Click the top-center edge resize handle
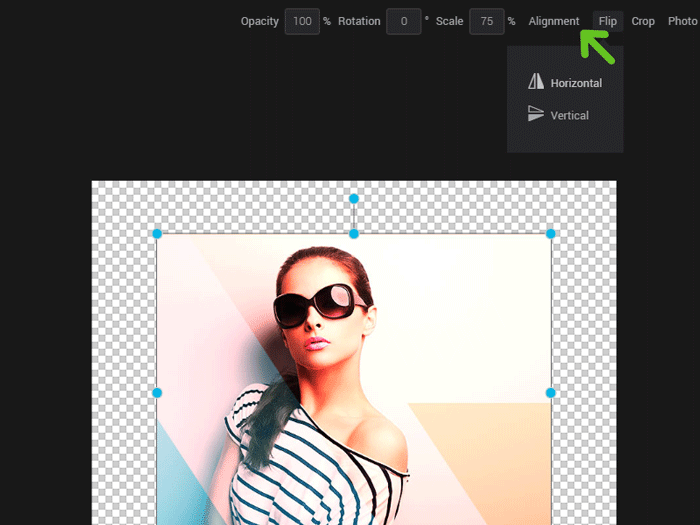Viewport: 700px width, 525px height. (x=353, y=234)
